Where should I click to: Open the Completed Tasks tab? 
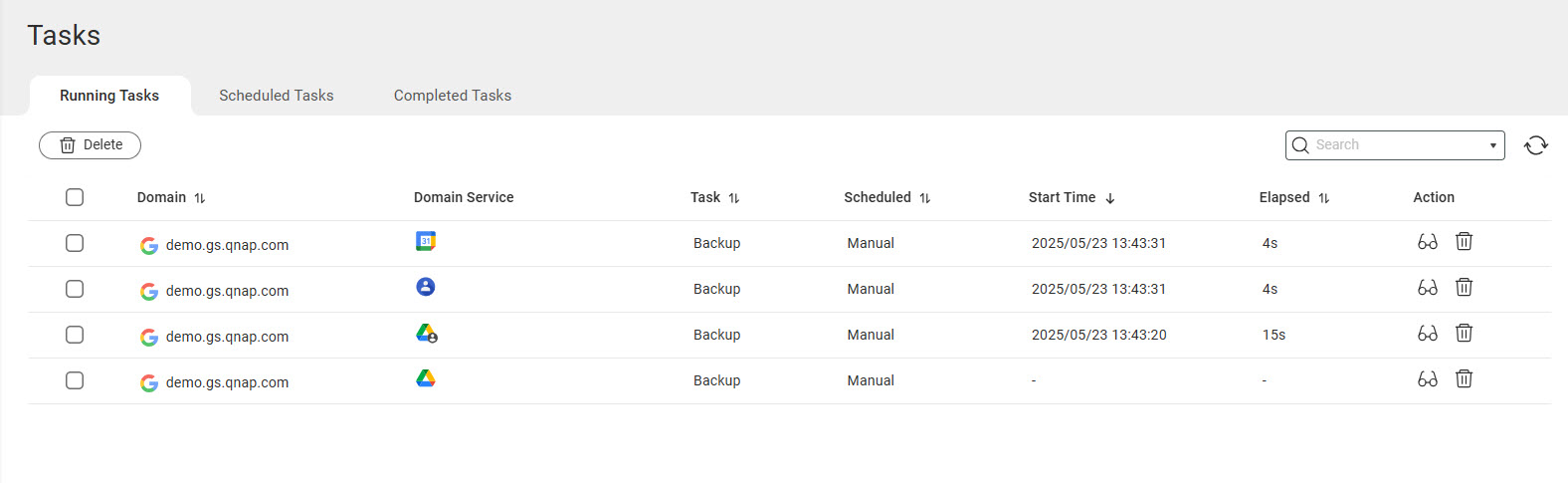click(x=453, y=96)
